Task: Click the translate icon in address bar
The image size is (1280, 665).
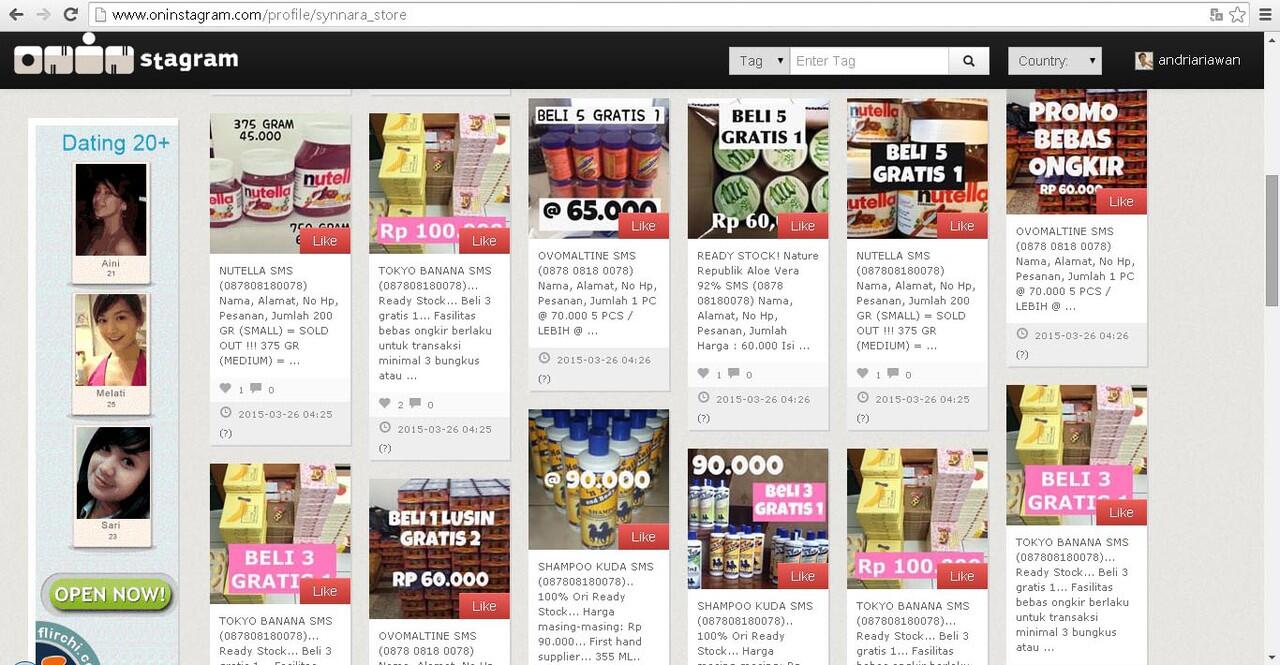Action: click(1216, 15)
